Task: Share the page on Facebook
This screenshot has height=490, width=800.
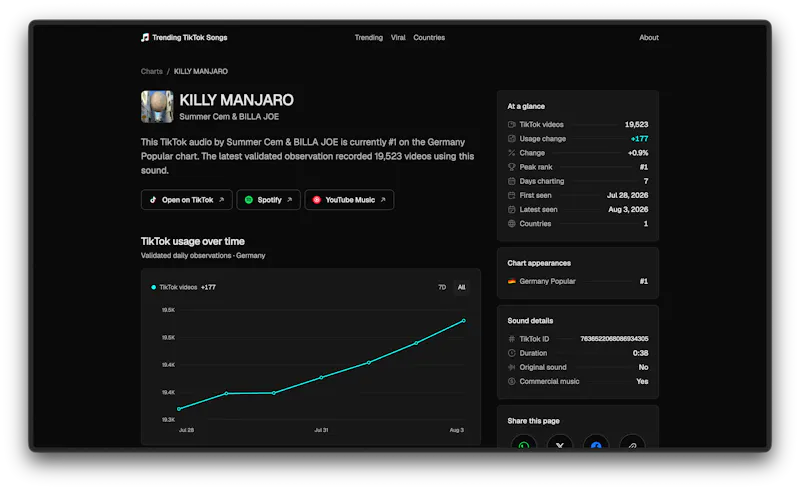Action: pos(596,442)
